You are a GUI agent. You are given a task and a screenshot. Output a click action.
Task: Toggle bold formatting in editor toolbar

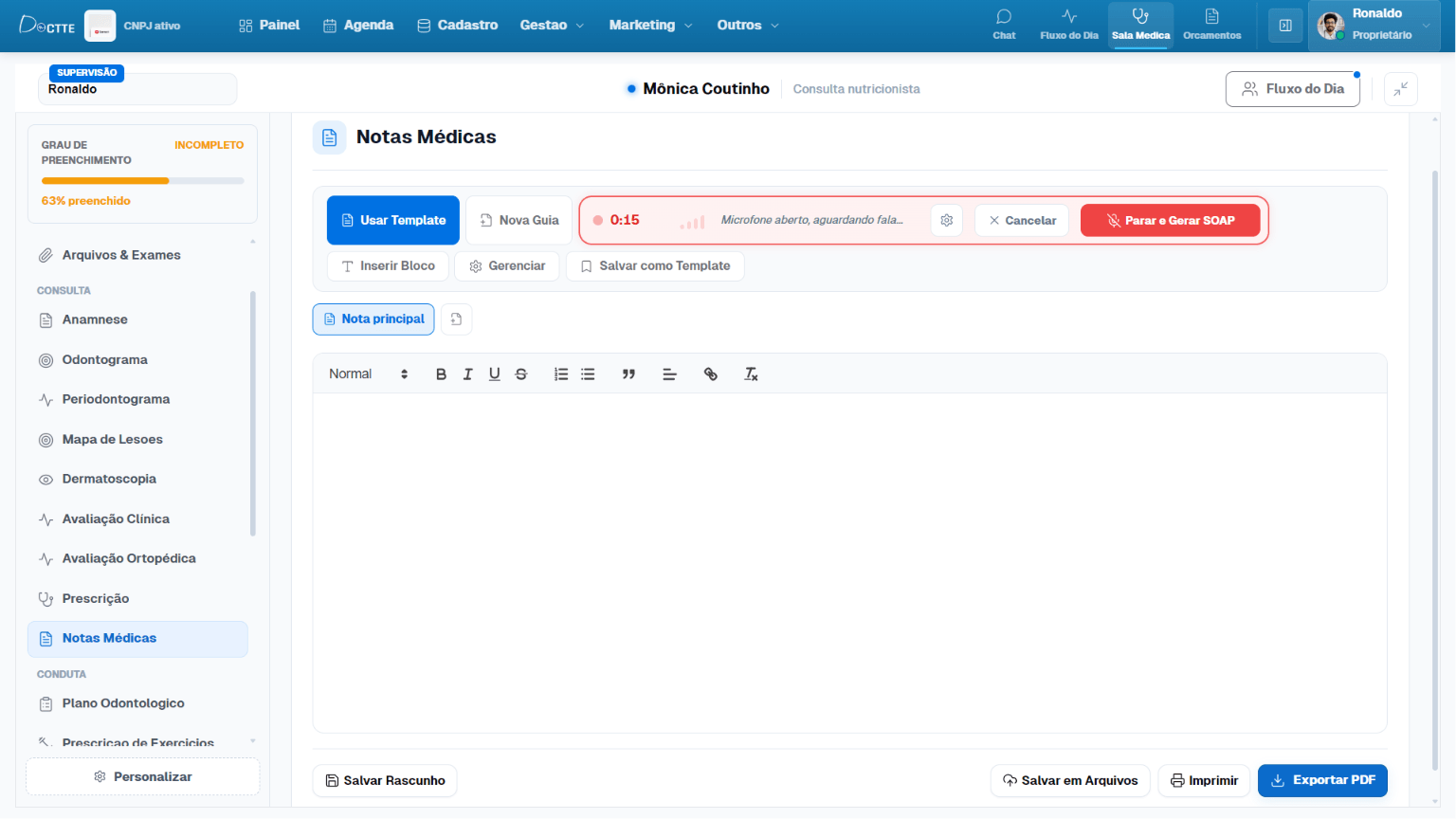click(441, 374)
